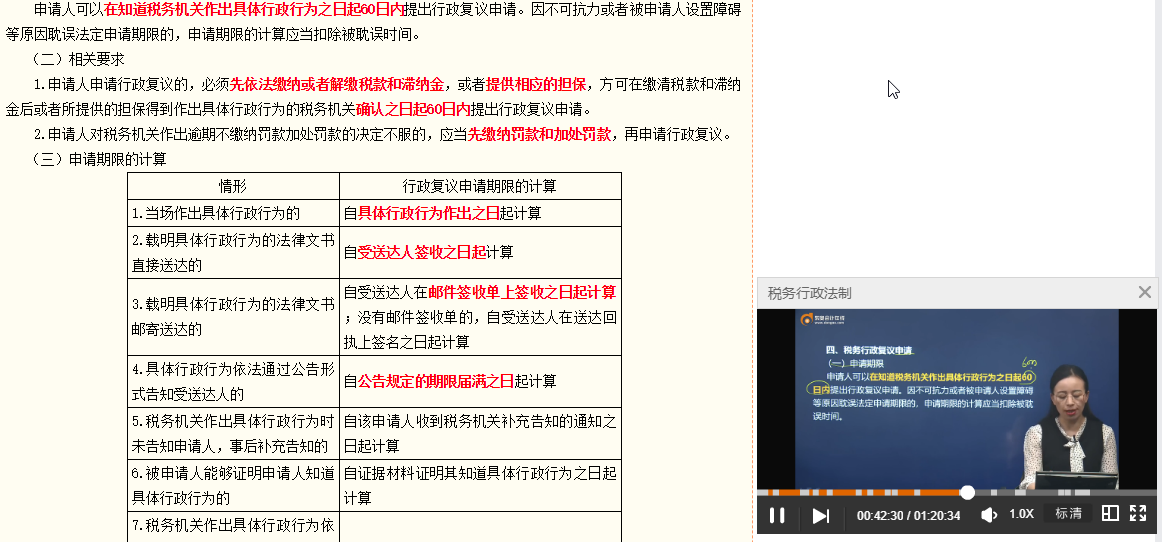Click the （三）申请期限的计算 heading

coord(99,159)
